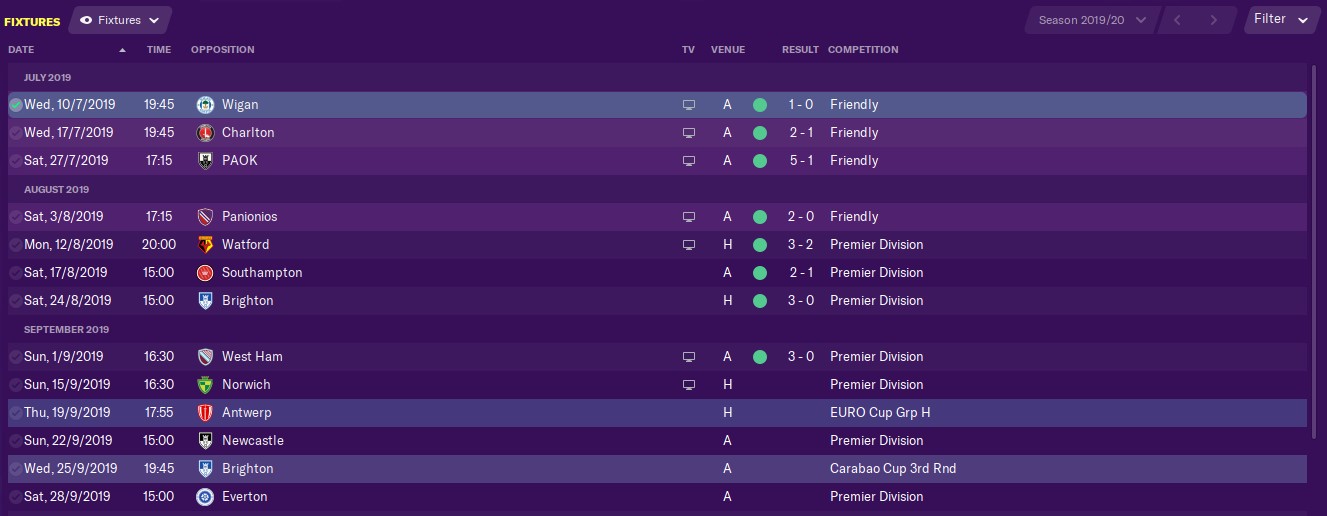Click the Wigan club badge icon
This screenshot has height=516, width=1327.
205,105
